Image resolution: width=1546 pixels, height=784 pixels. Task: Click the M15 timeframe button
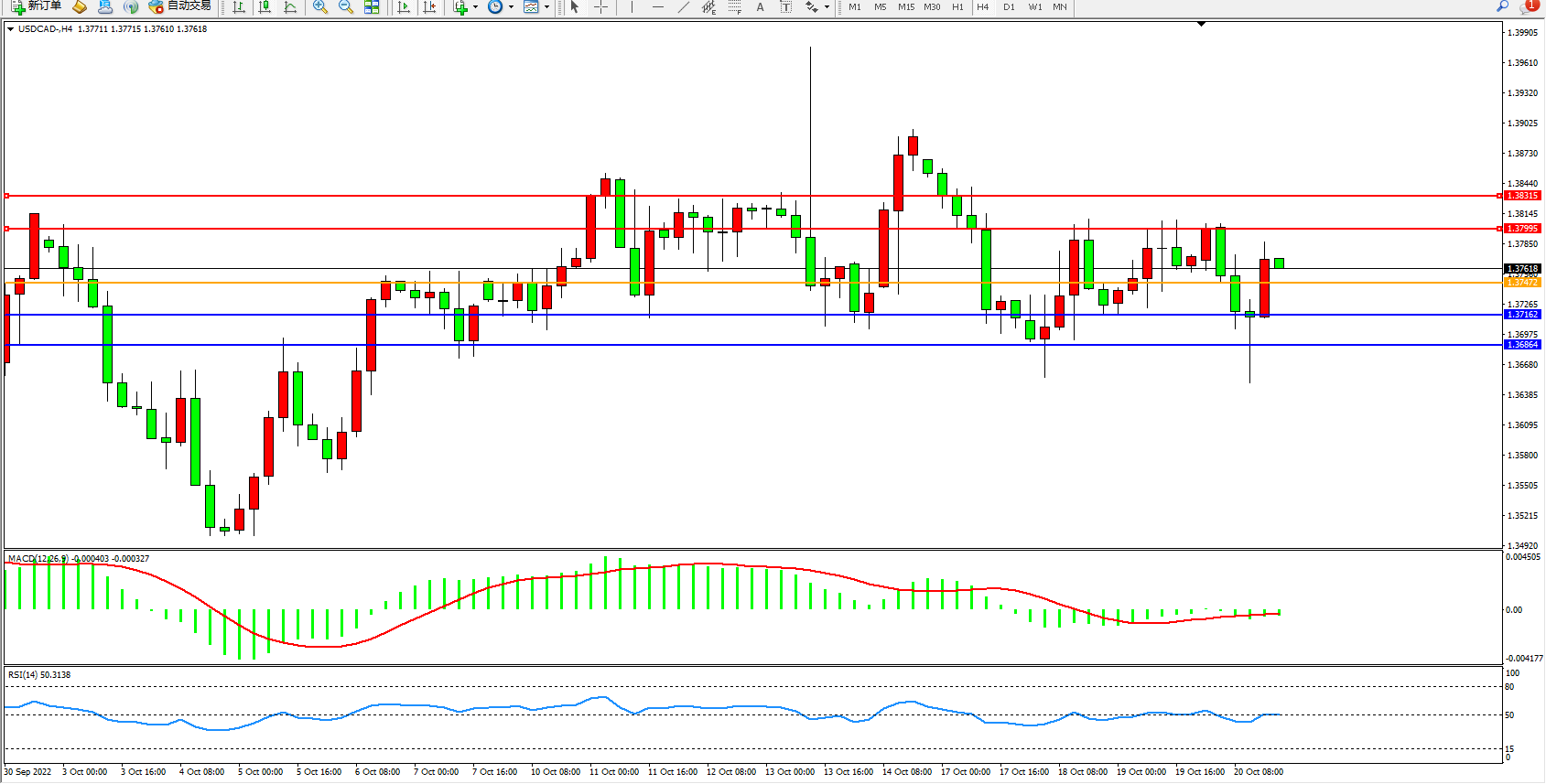coord(905,7)
